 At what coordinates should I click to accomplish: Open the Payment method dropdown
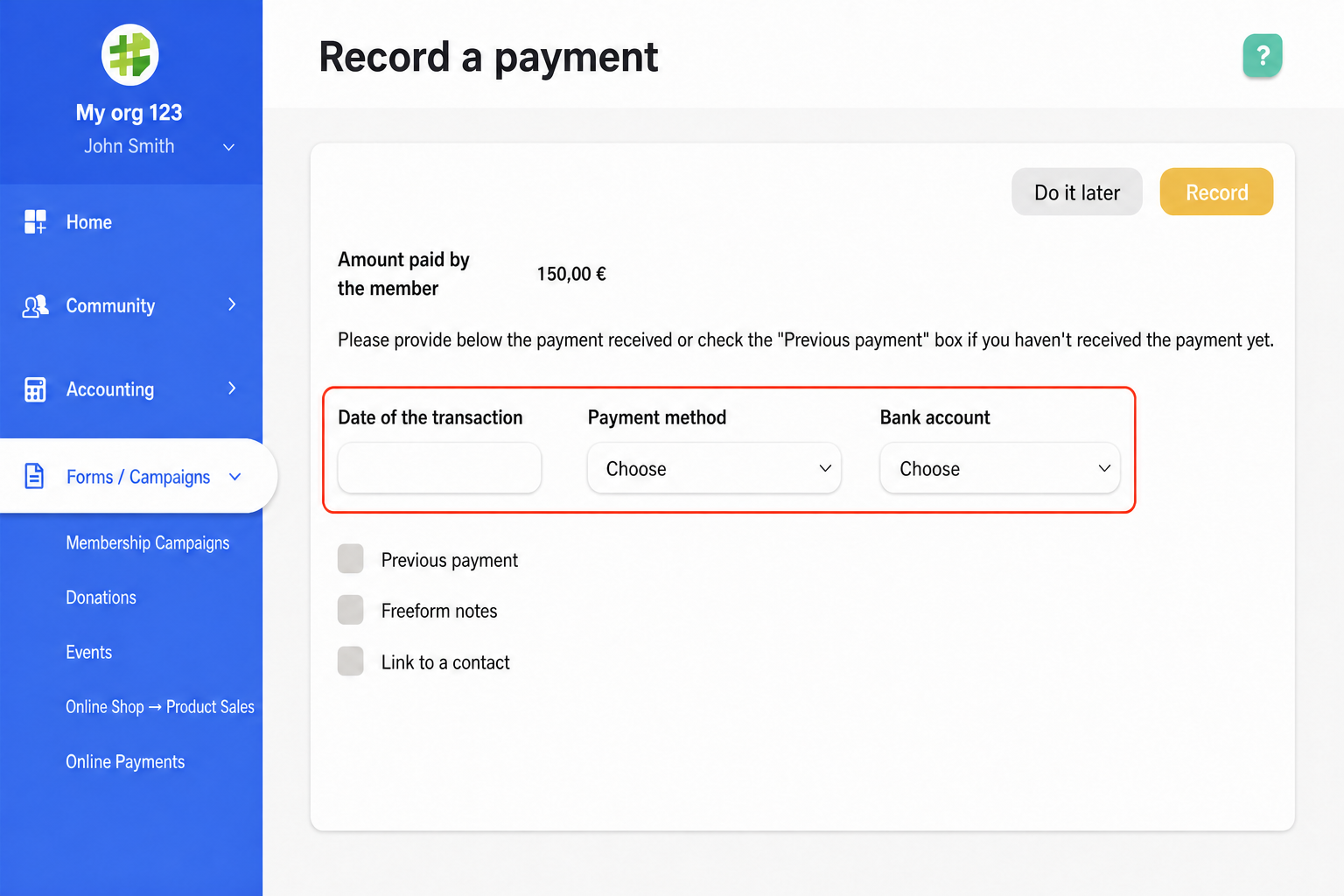[x=714, y=468]
